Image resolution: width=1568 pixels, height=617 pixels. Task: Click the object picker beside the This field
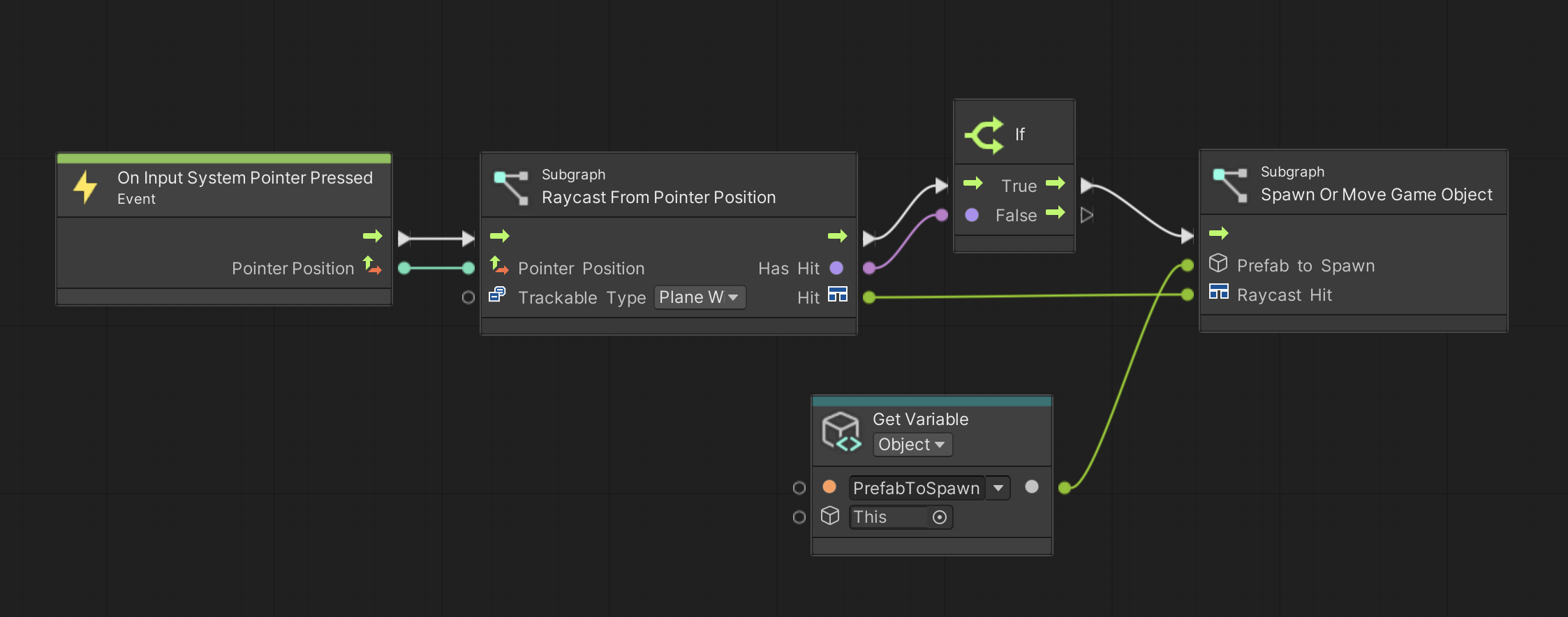[x=940, y=516]
